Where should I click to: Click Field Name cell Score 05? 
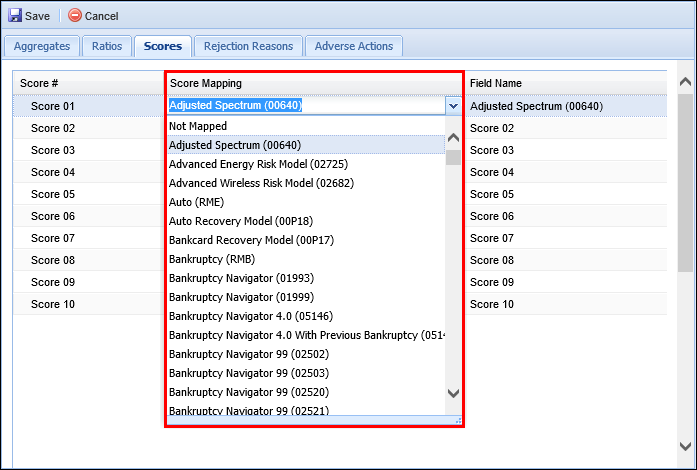(x=565, y=194)
